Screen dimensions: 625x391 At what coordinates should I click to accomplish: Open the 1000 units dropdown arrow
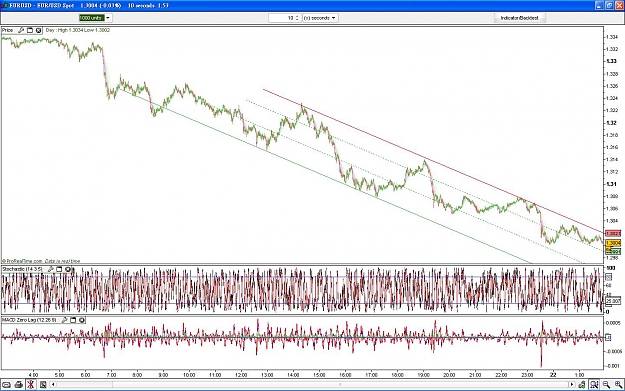(x=108, y=18)
